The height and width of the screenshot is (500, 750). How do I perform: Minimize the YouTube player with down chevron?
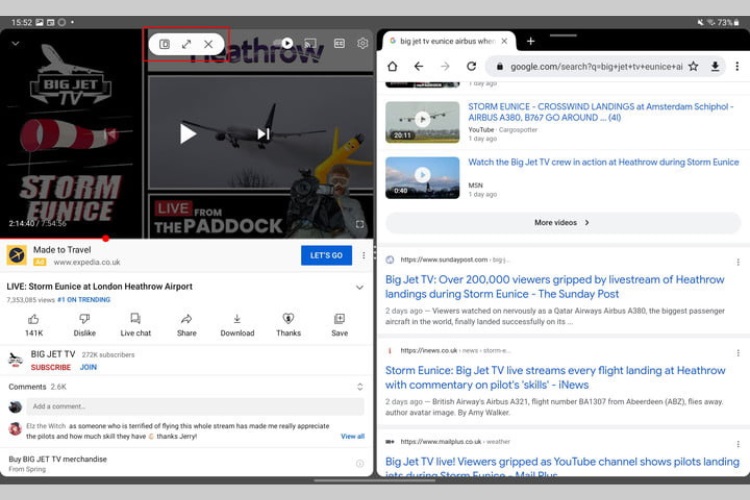pos(15,44)
